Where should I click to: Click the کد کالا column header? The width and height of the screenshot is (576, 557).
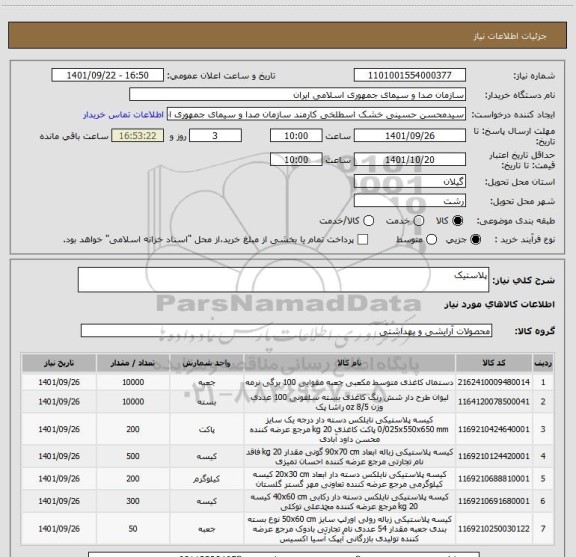494,363
